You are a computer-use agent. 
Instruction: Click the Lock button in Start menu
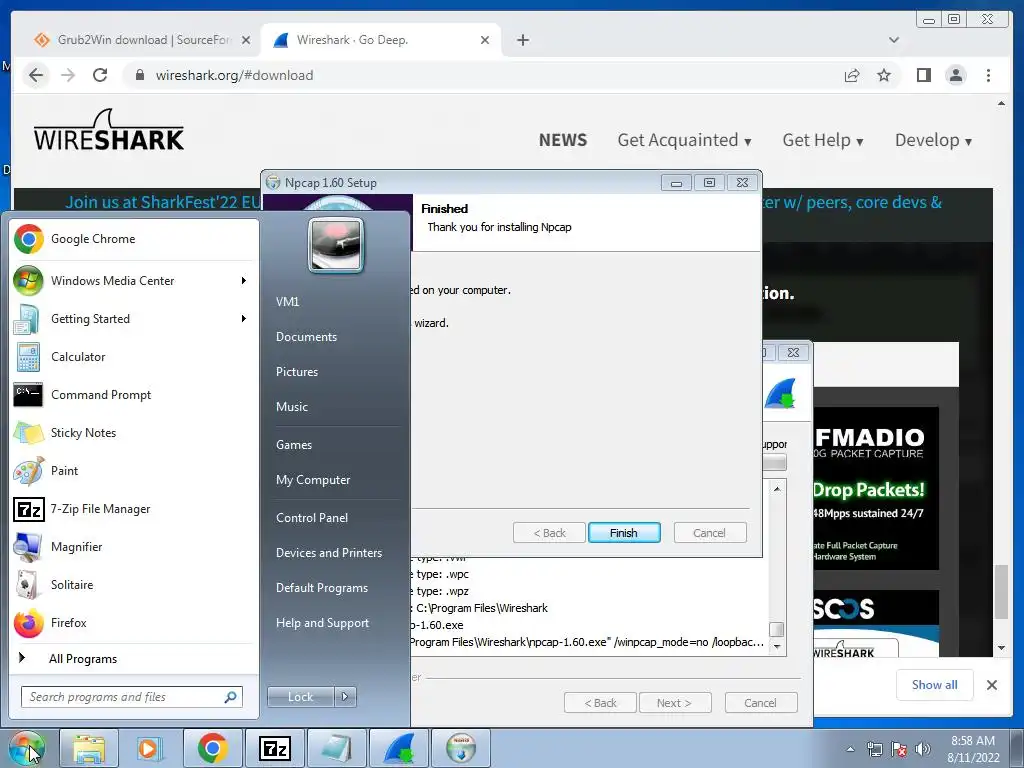click(x=301, y=697)
